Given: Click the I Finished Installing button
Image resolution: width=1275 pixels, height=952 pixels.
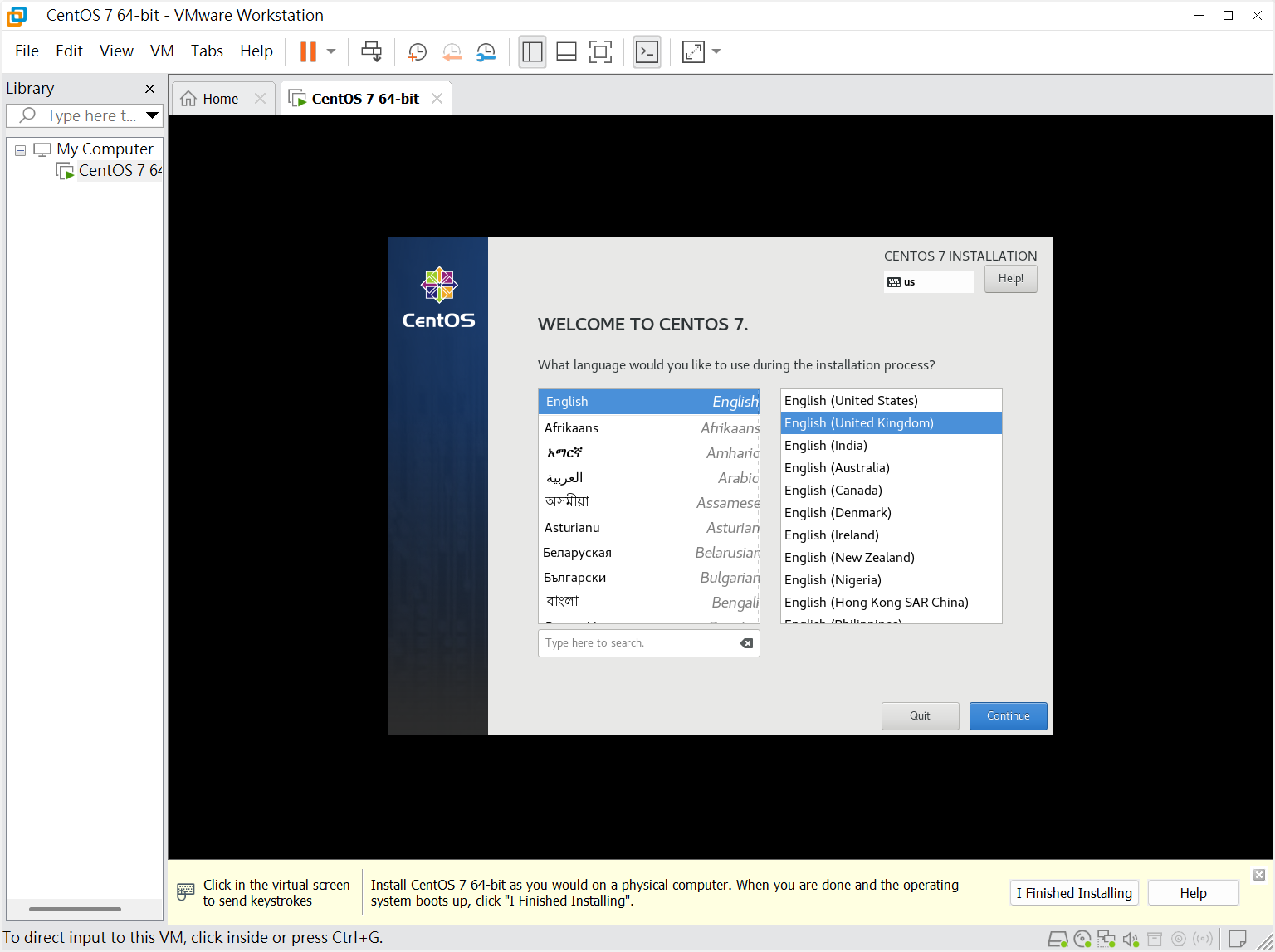Looking at the screenshot, I should click(x=1074, y=893).
